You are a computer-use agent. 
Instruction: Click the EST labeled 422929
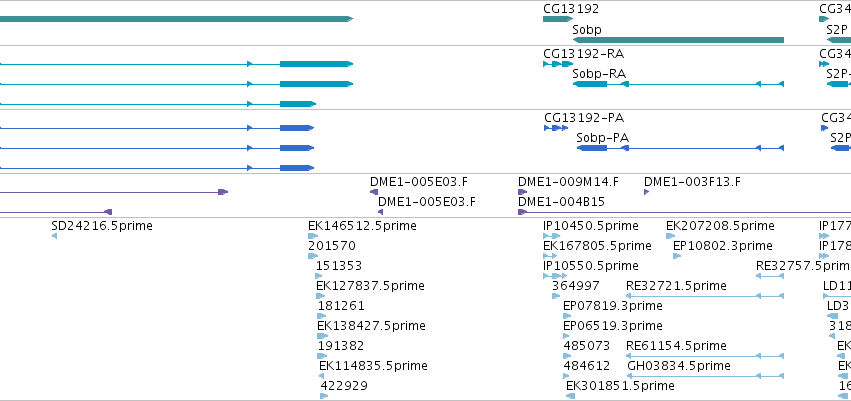pyautogui.click(x=344, y=386)
